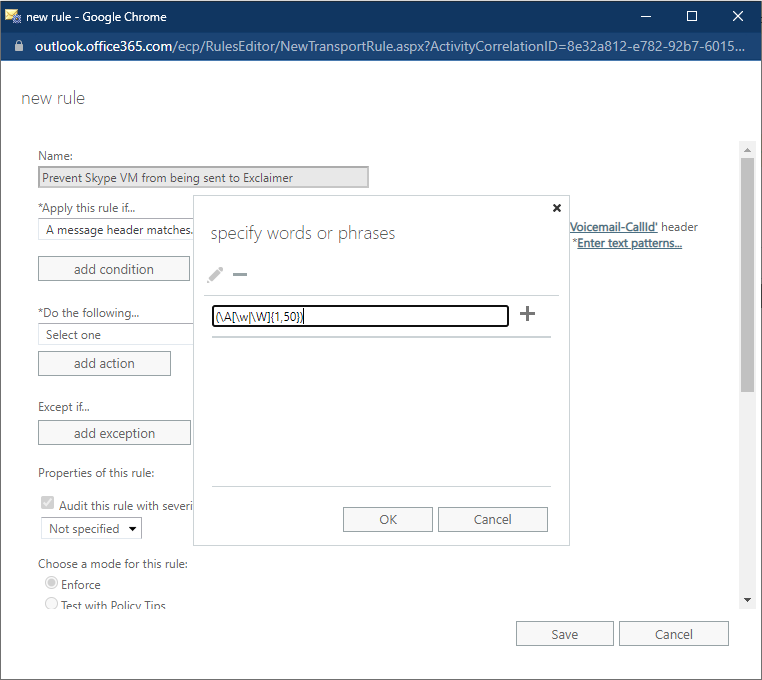
Task: Click the add action button
Action: point(104,363)
